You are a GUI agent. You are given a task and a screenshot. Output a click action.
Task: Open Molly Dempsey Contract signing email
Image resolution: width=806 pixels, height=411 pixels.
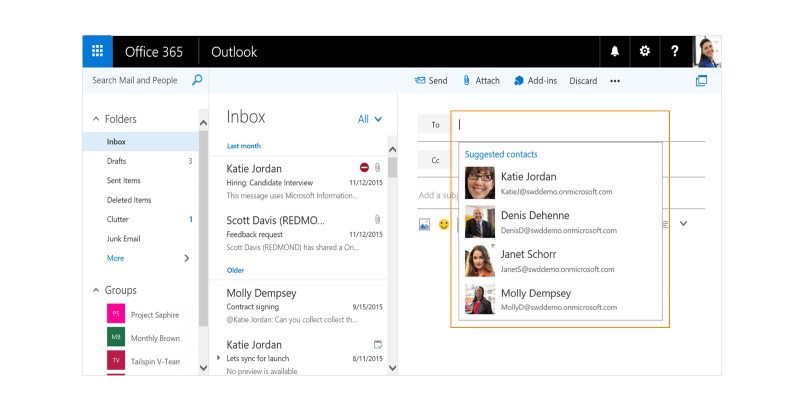tap(299, 306)
